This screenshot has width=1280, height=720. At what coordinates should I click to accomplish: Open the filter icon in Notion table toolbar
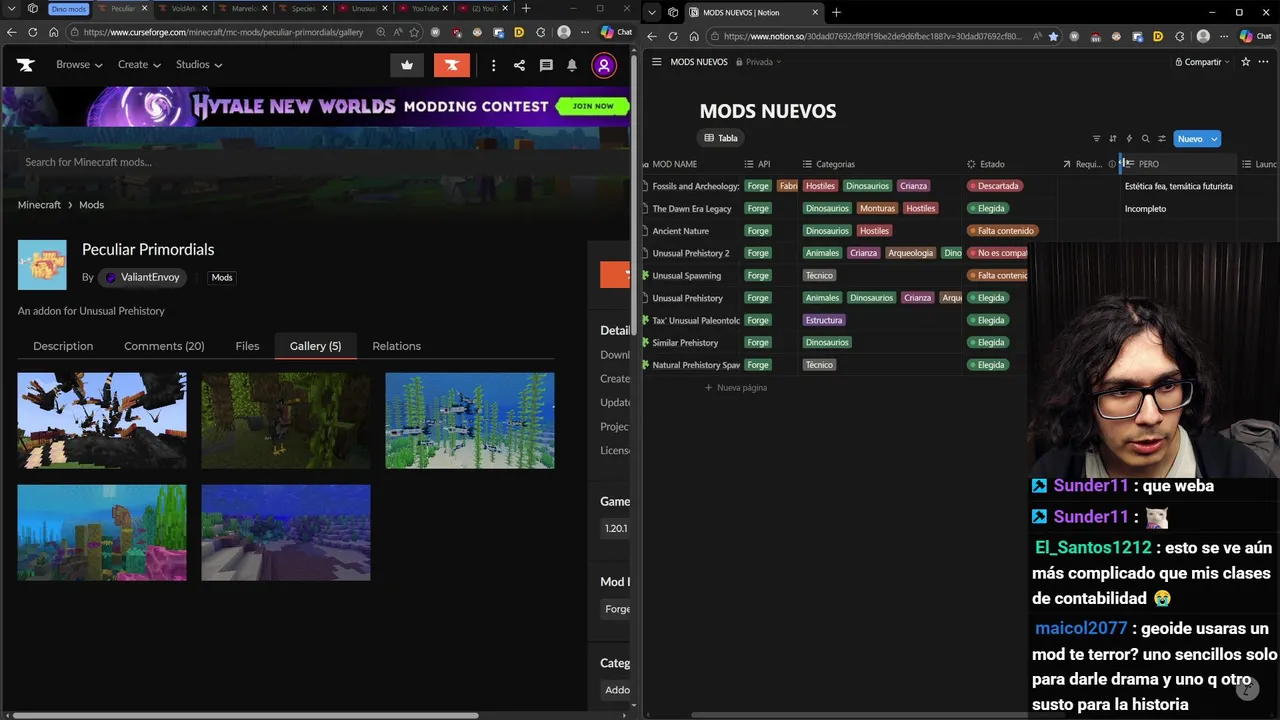(1096, 139)
